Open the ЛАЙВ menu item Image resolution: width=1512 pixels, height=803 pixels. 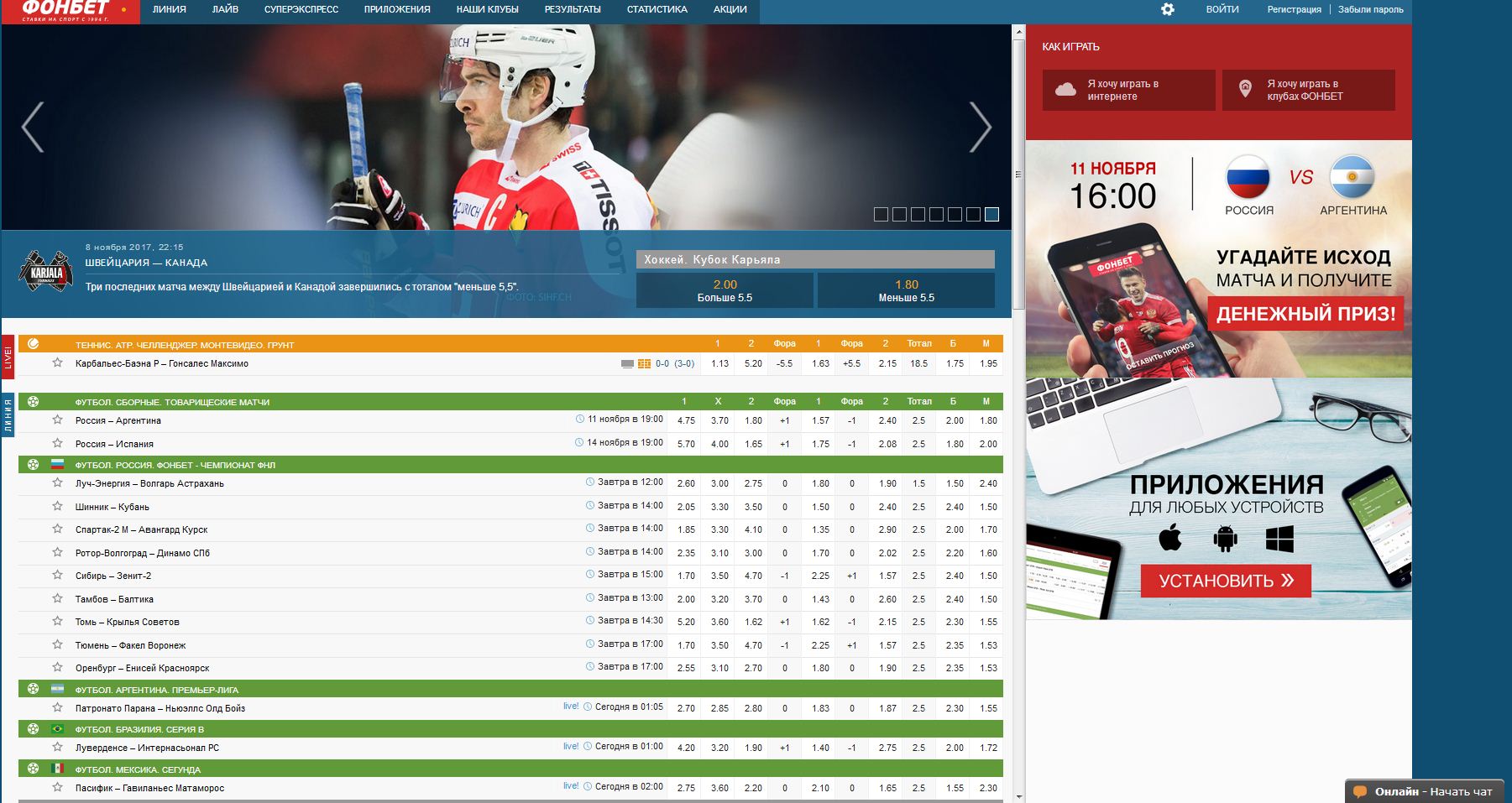pos(225,10)
